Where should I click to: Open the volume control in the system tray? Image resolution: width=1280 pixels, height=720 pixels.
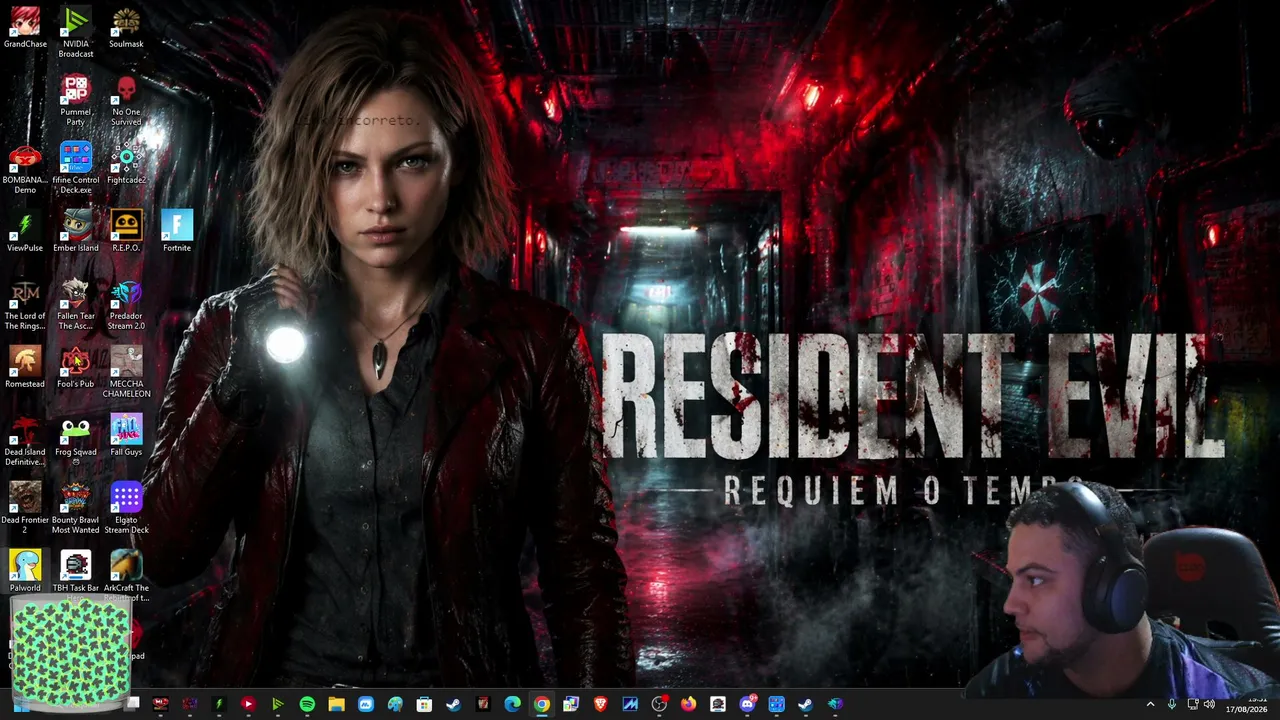(x=1209, y=704)
